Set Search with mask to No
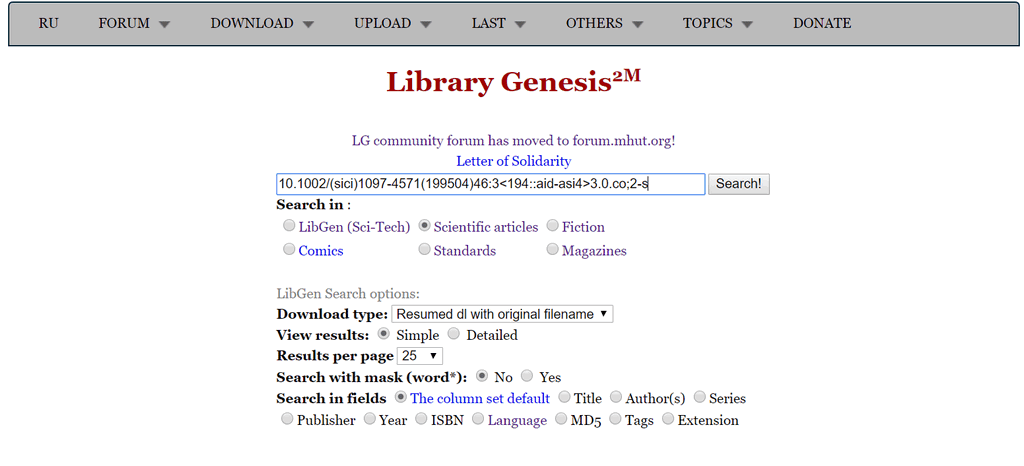Viewport: 1024px width, 466px height. point(482,376)
